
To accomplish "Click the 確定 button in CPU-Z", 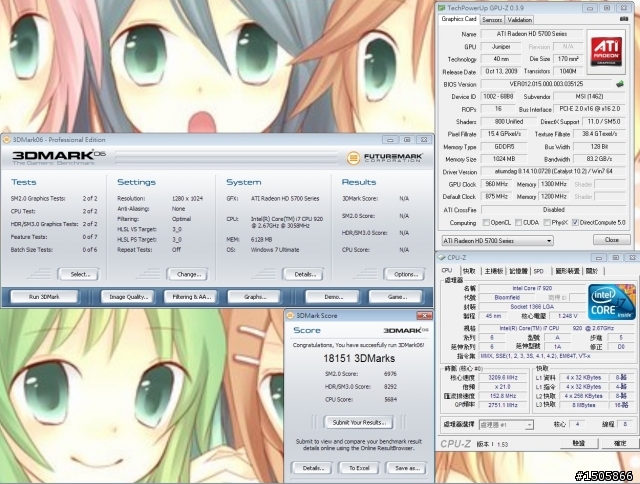I will click(620, 443).
